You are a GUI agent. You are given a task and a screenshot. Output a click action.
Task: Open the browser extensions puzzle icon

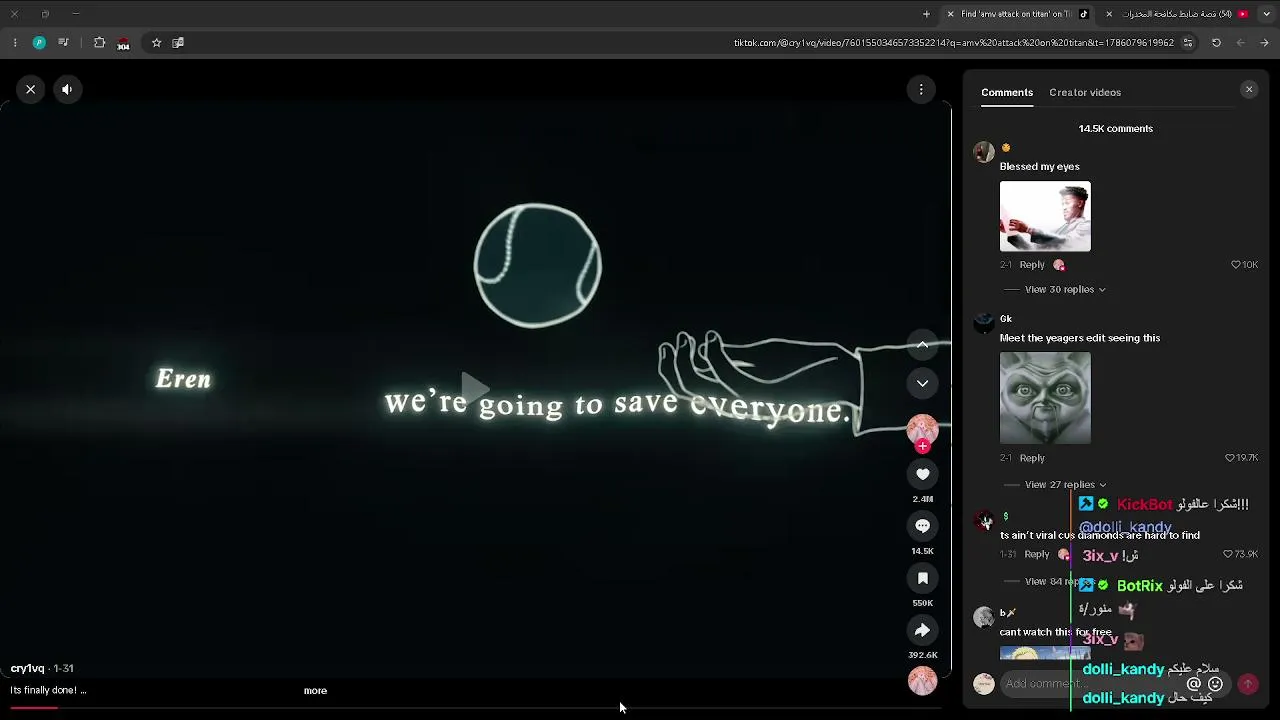[x=99, y=43]
